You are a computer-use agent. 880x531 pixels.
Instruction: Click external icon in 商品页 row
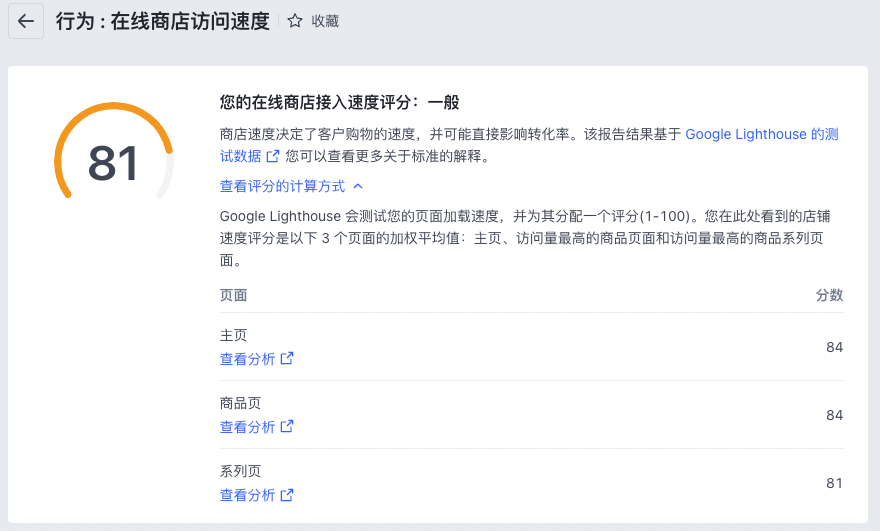point(287,426)
